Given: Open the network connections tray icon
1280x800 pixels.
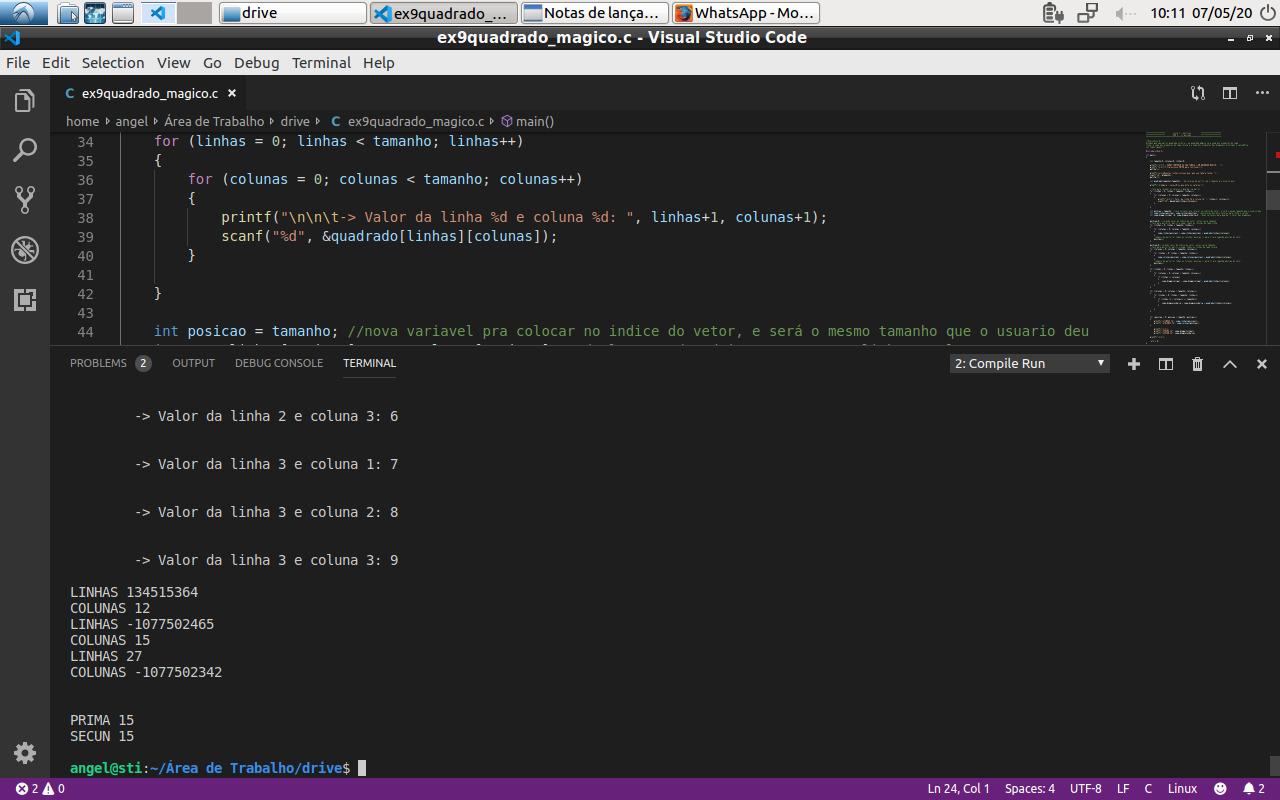Looking at the screenshot, I should (1088, 13).
